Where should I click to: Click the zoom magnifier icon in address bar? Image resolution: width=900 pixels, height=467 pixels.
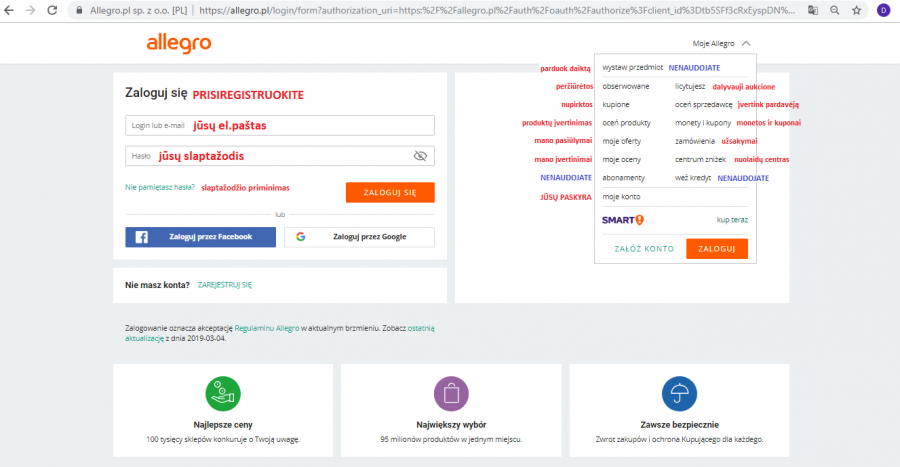point(835,10)
